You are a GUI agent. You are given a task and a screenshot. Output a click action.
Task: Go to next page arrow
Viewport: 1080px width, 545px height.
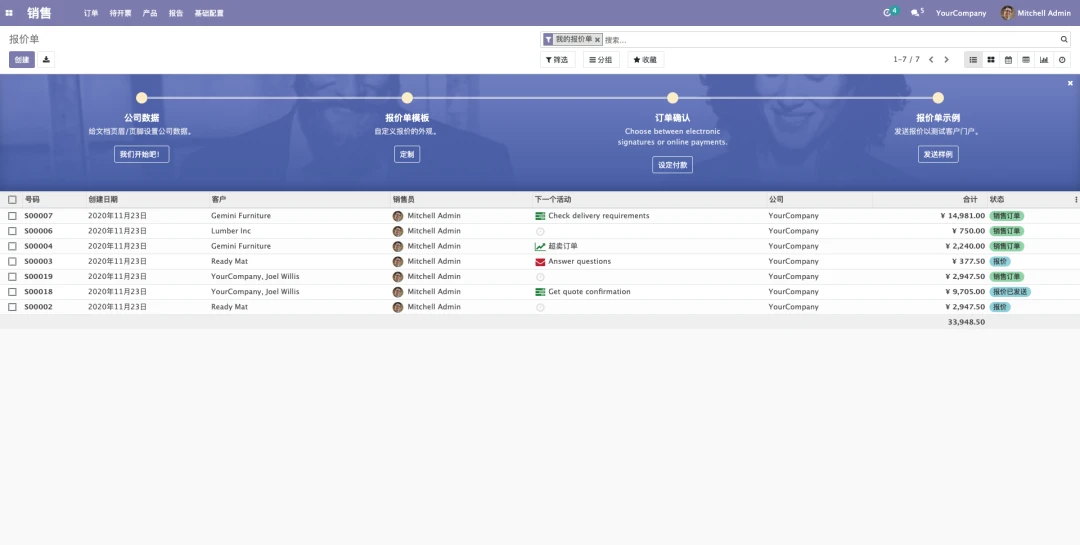946,60
